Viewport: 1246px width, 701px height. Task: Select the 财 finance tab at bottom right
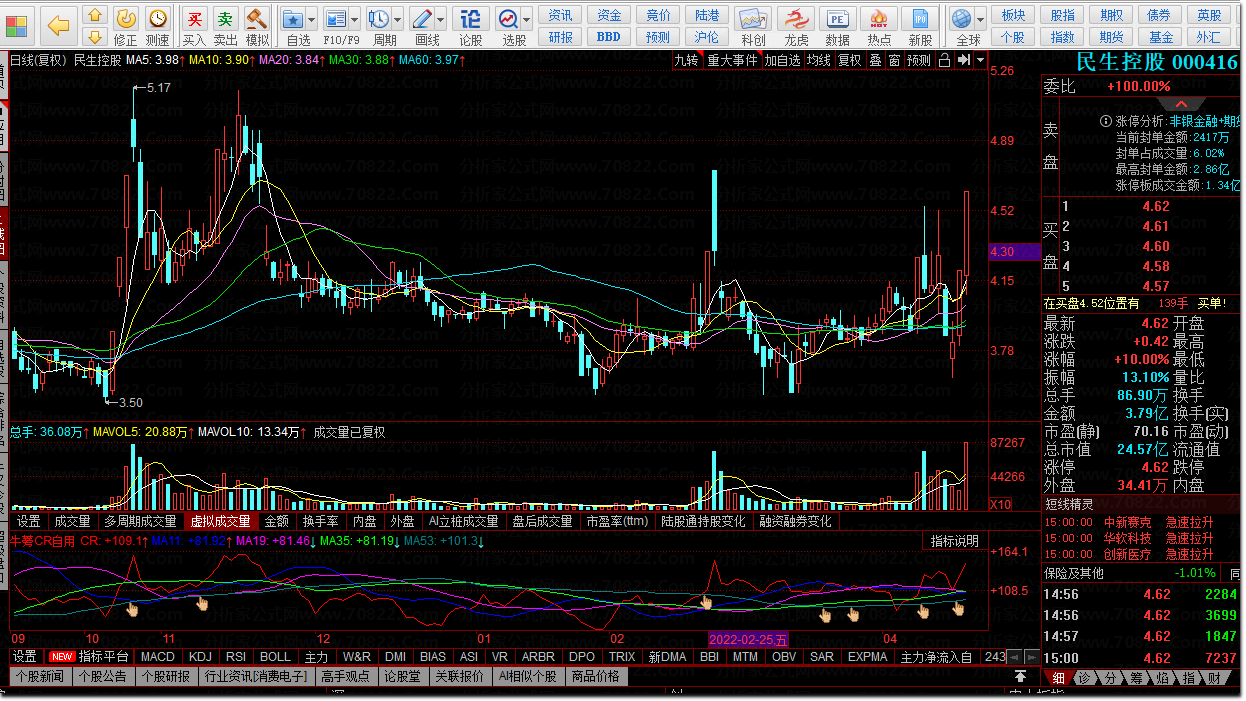1213,678
